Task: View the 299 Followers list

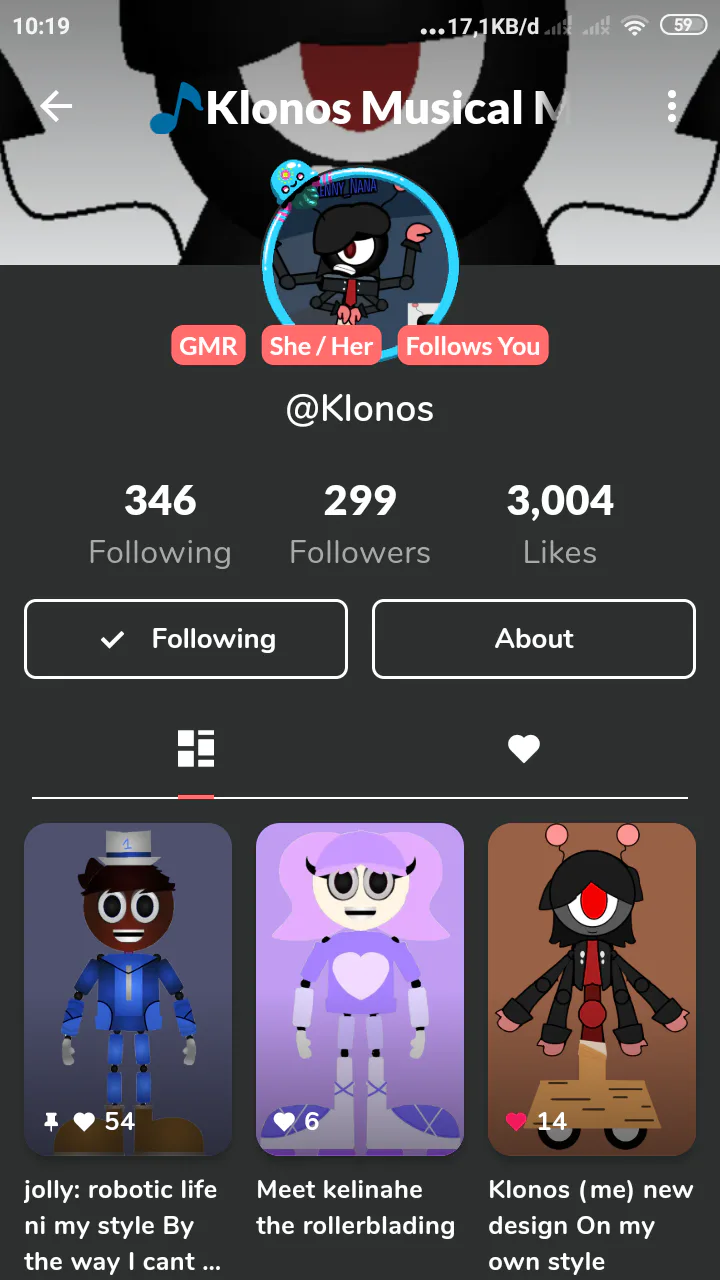Action: (x=360, y=524)
